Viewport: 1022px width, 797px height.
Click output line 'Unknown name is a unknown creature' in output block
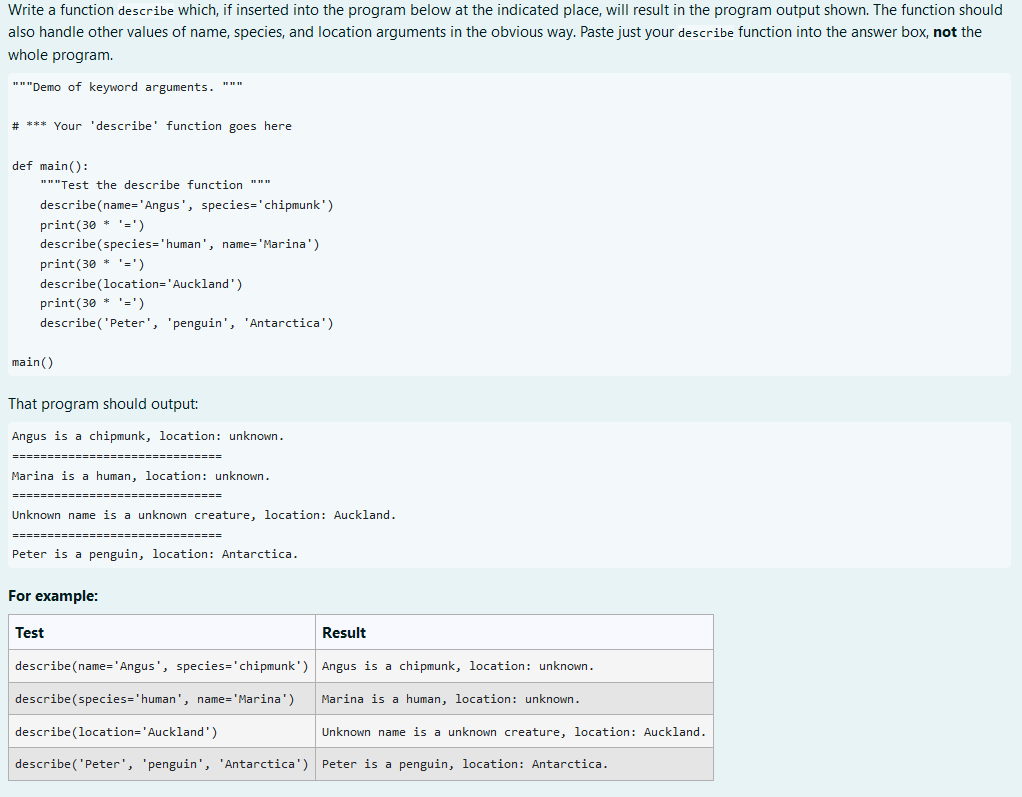coord(204,515)
